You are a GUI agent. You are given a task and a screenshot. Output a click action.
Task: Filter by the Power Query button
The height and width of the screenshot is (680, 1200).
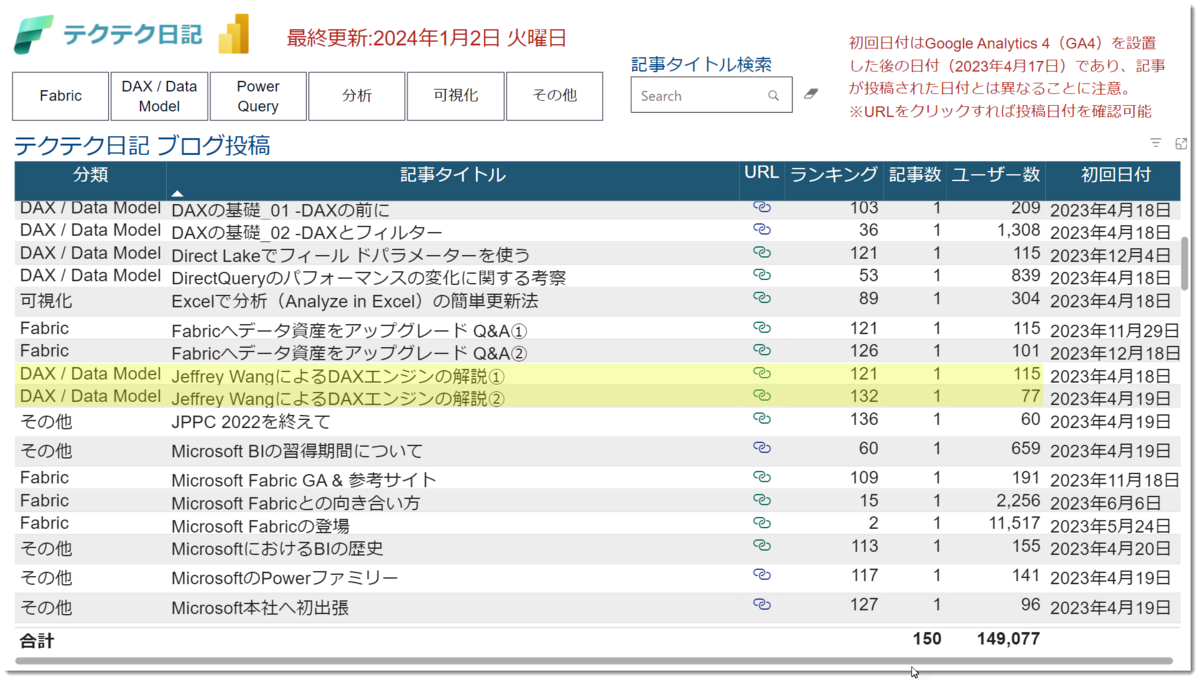tap(258, 96)
